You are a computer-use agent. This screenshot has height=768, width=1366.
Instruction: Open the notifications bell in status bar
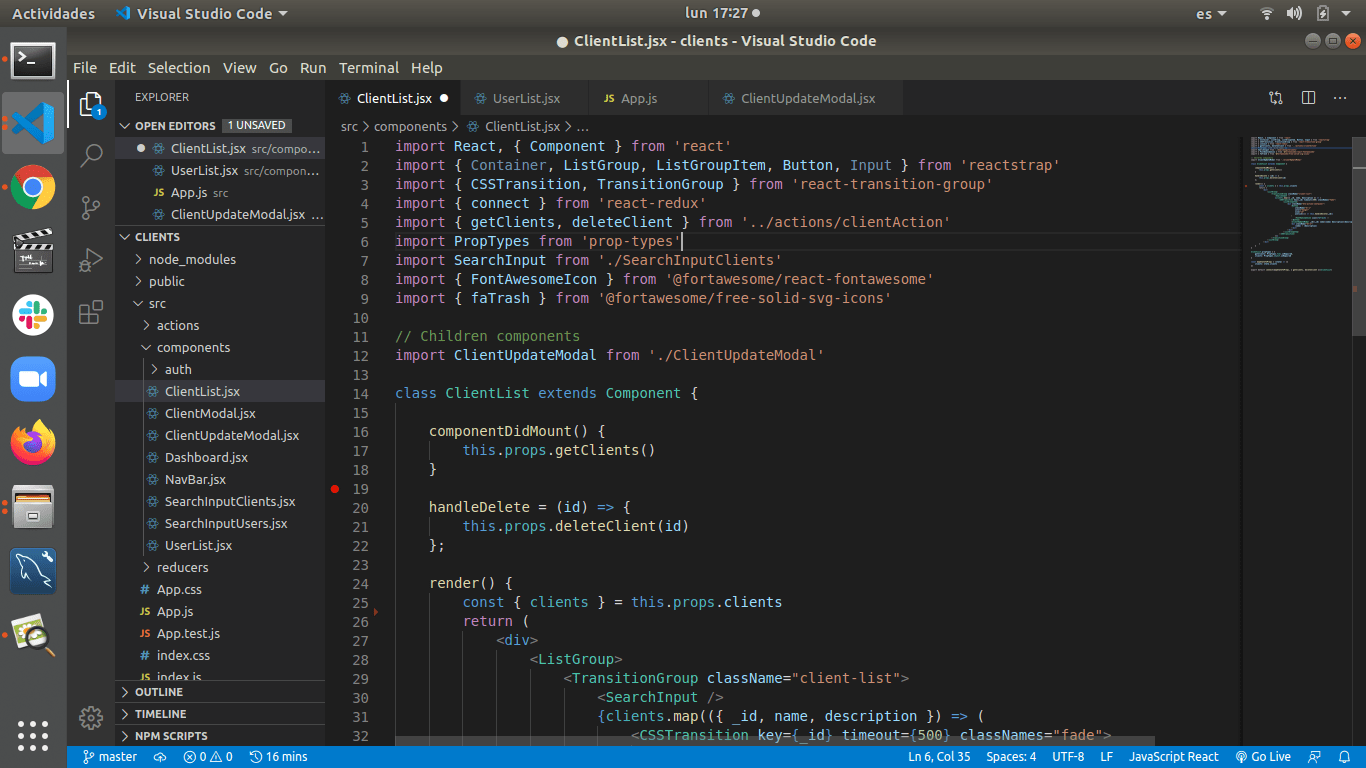coord(1346,757)
